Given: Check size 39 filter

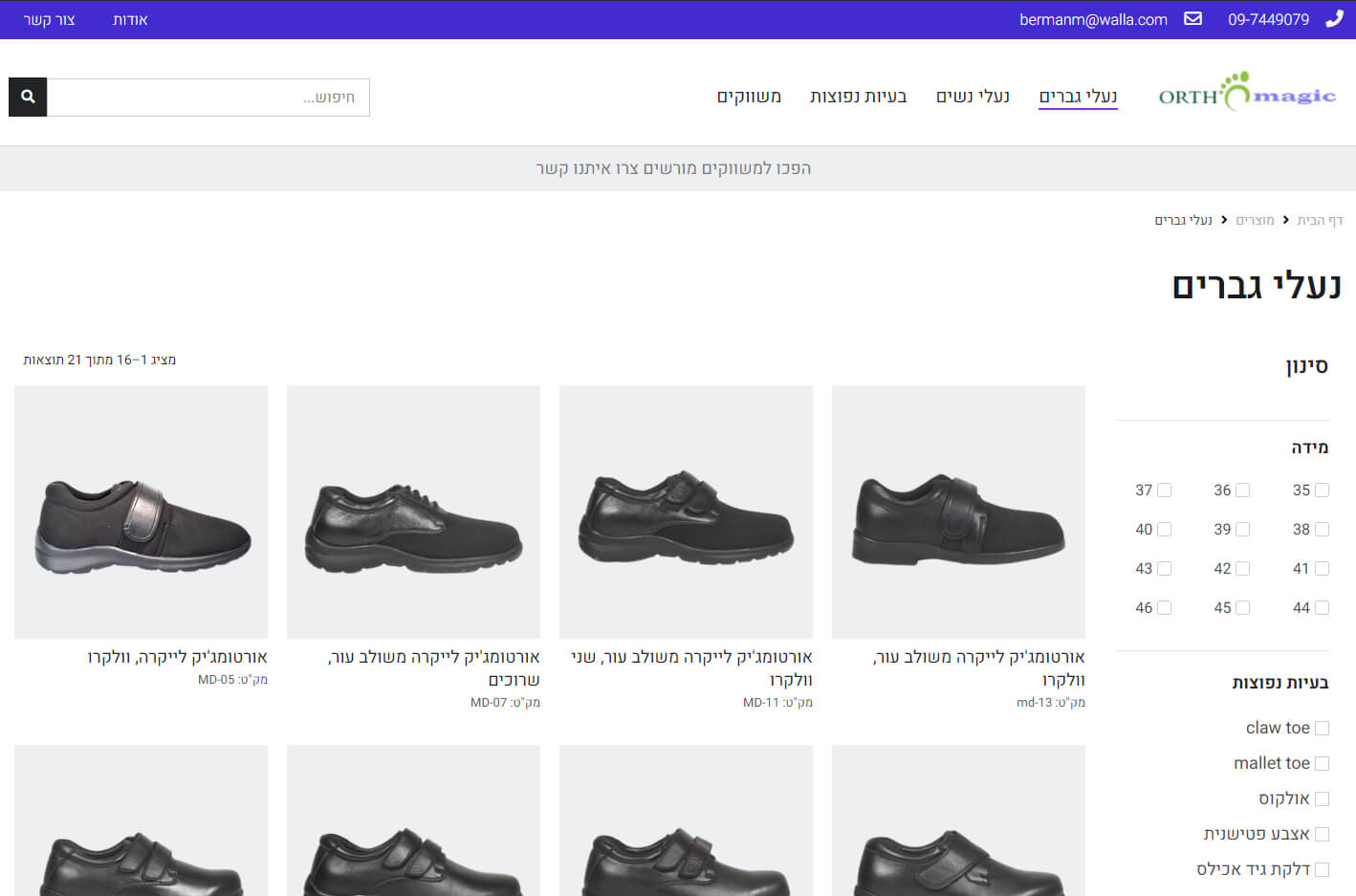Looking at the screenshot, I should [1242, 529].
